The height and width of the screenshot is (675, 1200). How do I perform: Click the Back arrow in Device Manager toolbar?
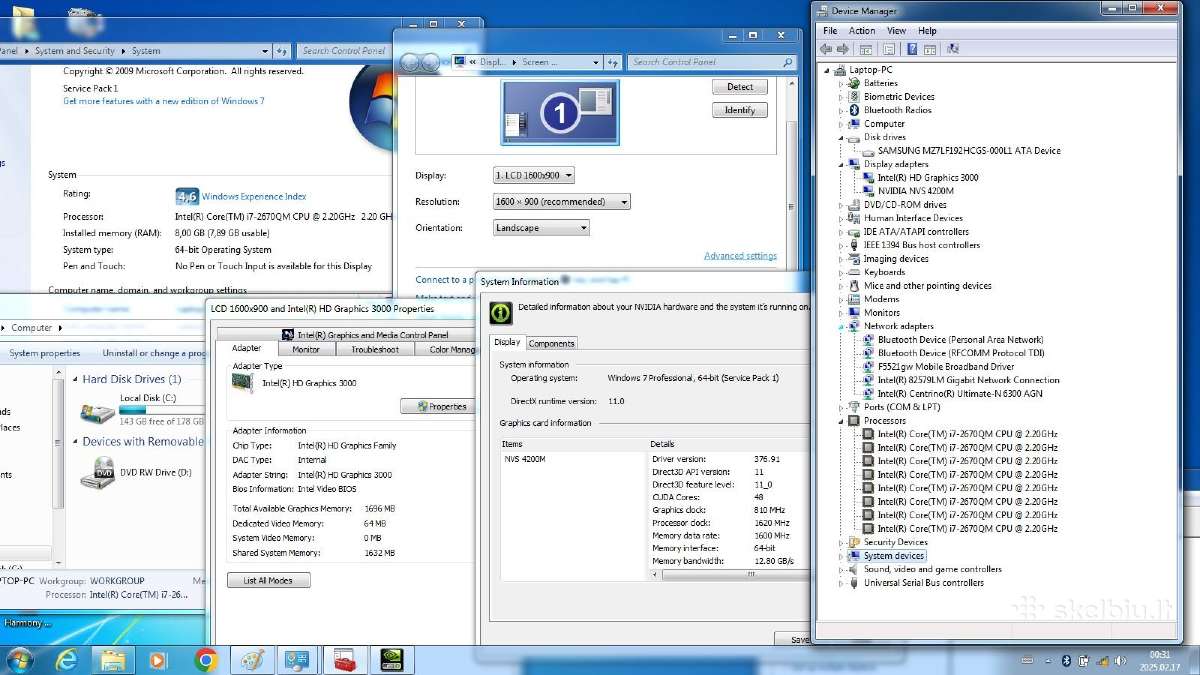tap(826, 49)
